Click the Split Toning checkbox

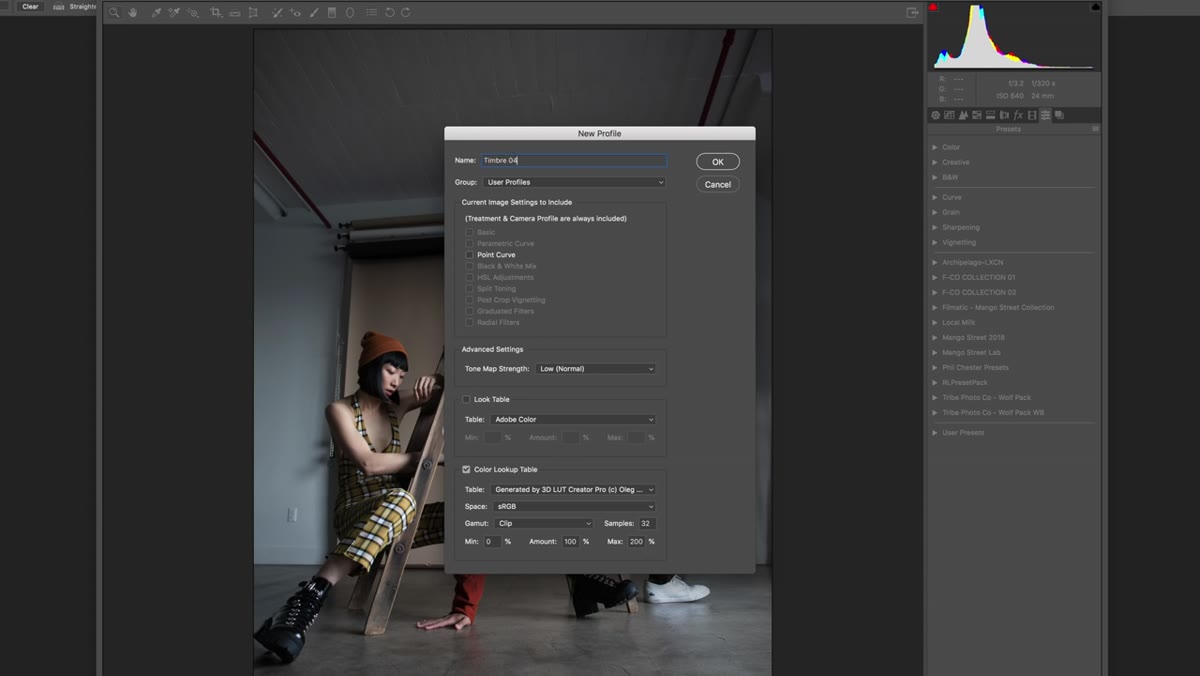[x=468, y=289]
